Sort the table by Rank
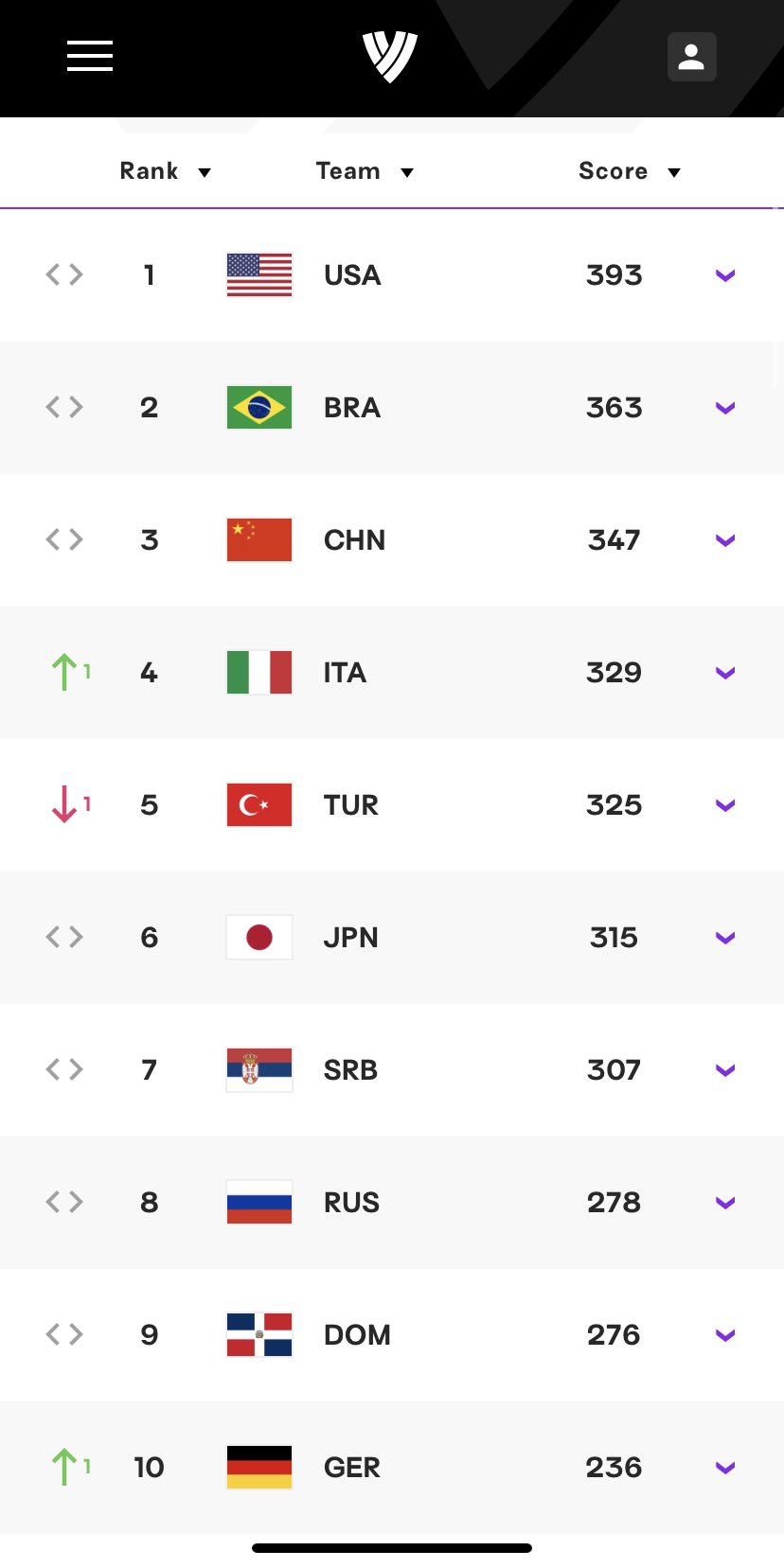 pos(165,171)
